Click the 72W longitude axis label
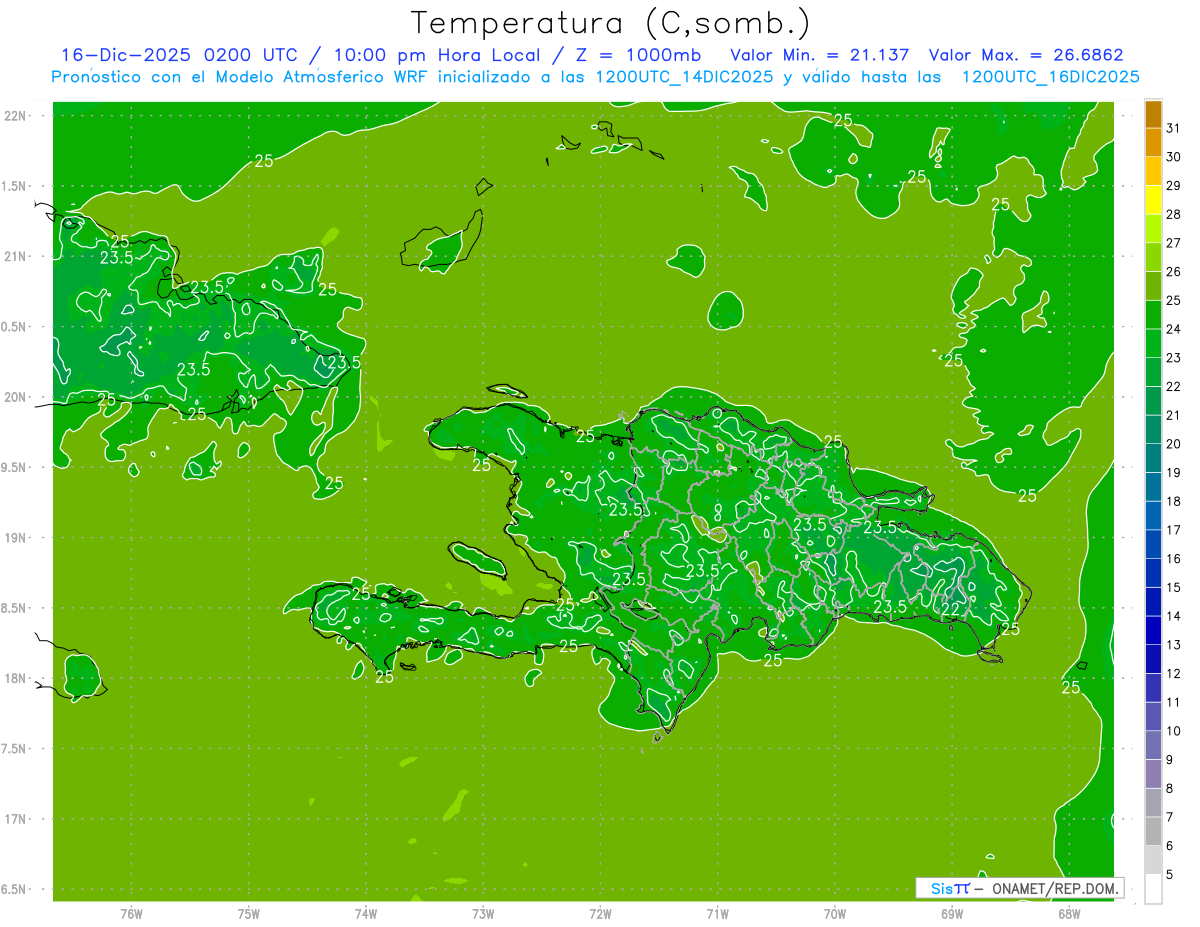Screen dimensions: 1200x927 [x=600, y=913]
